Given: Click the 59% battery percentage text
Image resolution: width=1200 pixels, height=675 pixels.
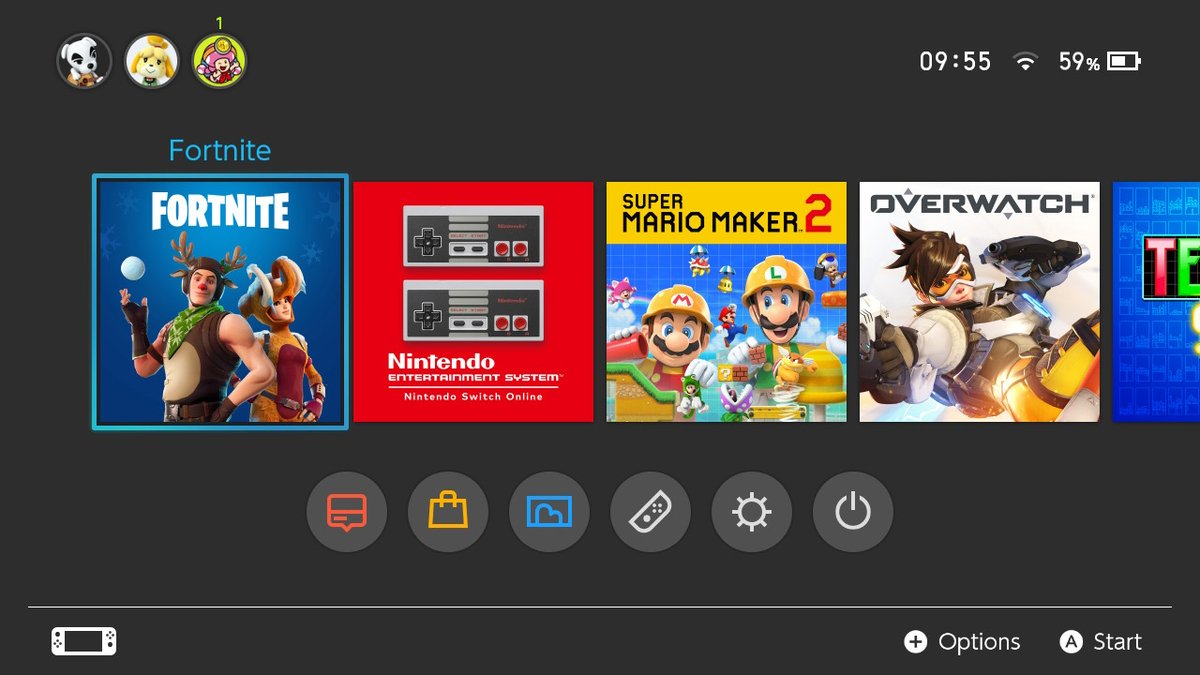Looking at the screenshot, I should coord(1079,62).
